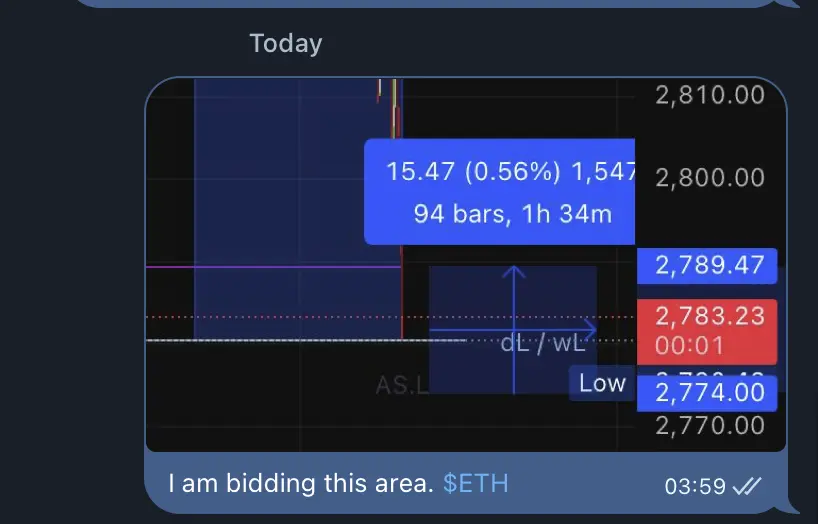
Task: Click the message text "I am bidding this area."
Action: [x=301, y=483]
